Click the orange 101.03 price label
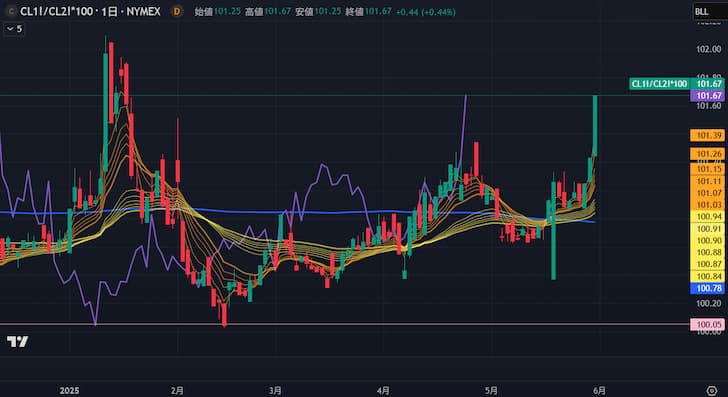Screen dimensions: 728x397 [708, 204]
